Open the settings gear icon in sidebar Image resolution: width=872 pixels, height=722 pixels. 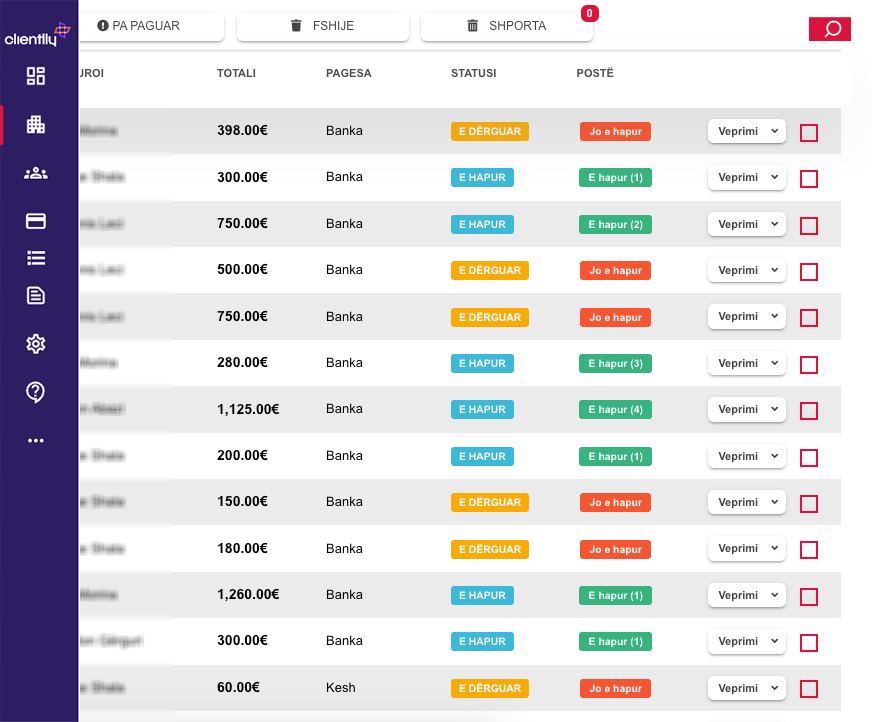[36, 344]
